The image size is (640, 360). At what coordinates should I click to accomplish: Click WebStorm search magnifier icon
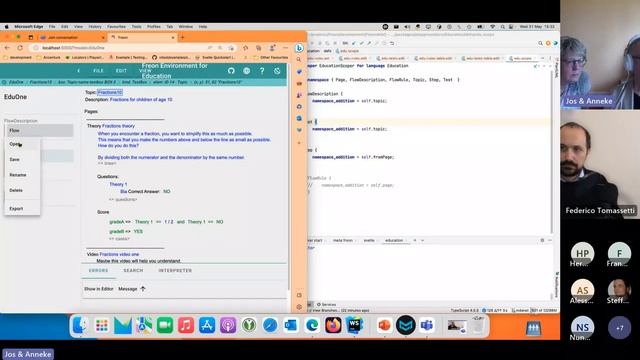pos(540,43)
